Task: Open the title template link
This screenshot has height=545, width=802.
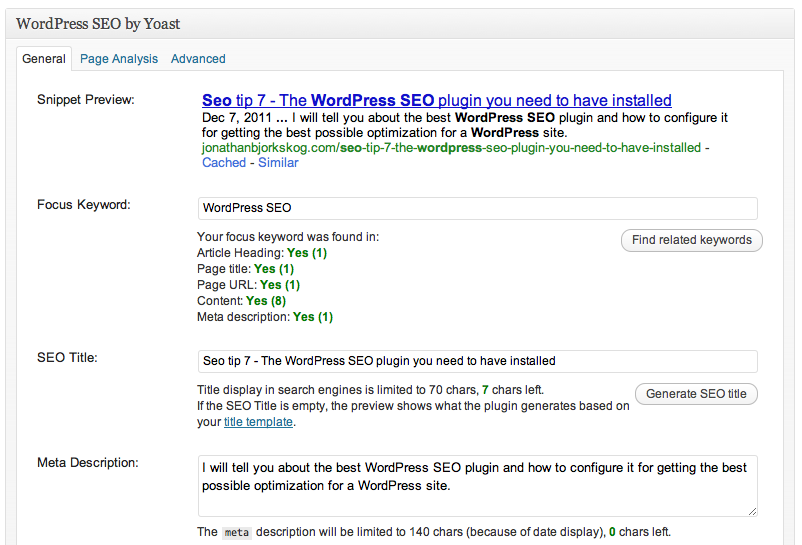Action: point(258,422)
